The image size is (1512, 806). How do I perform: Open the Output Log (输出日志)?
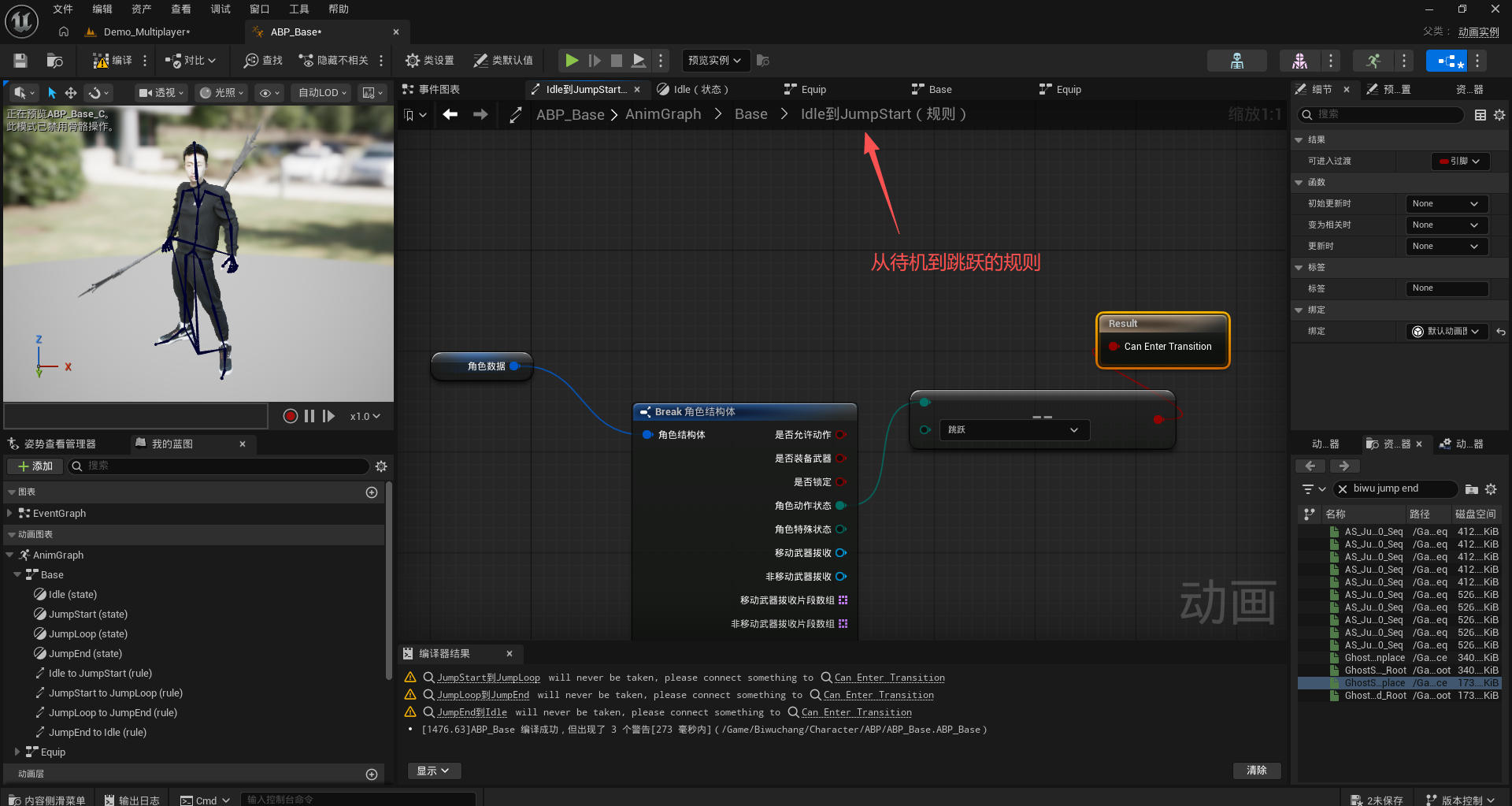tap(132, 800)
